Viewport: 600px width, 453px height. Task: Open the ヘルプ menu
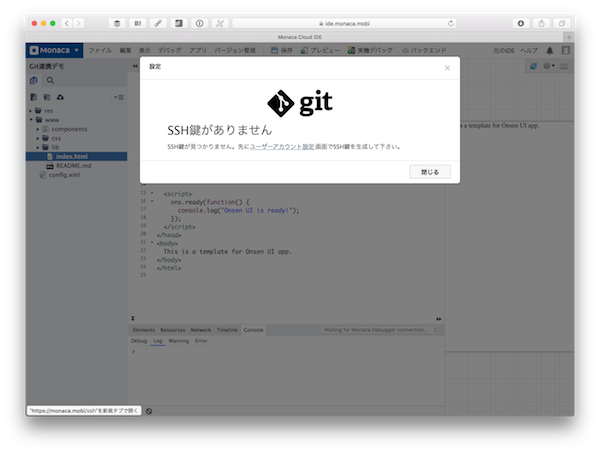(529, 50)
